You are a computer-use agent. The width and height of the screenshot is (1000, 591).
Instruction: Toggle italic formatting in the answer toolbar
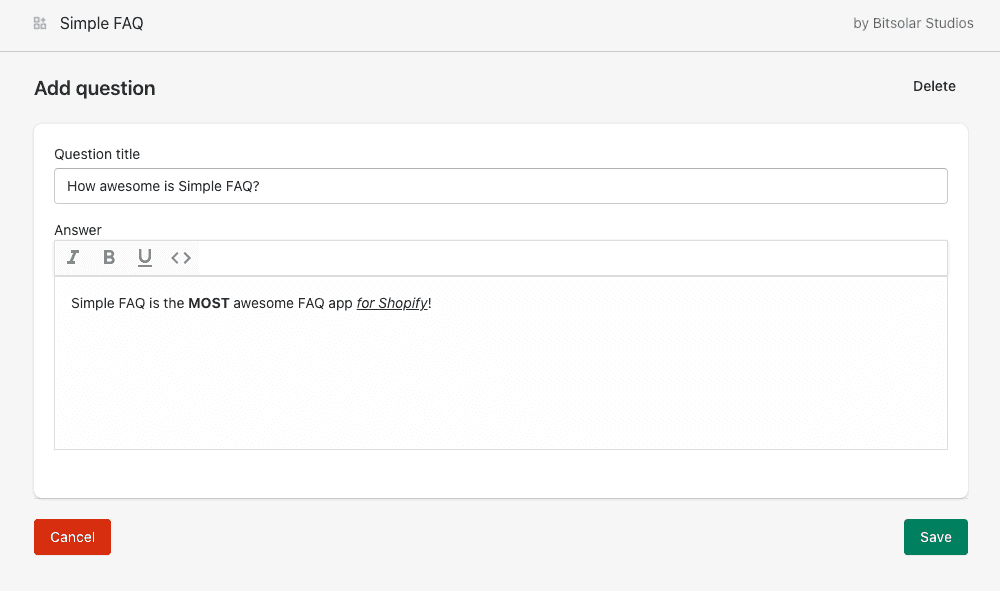pos(73,258)
